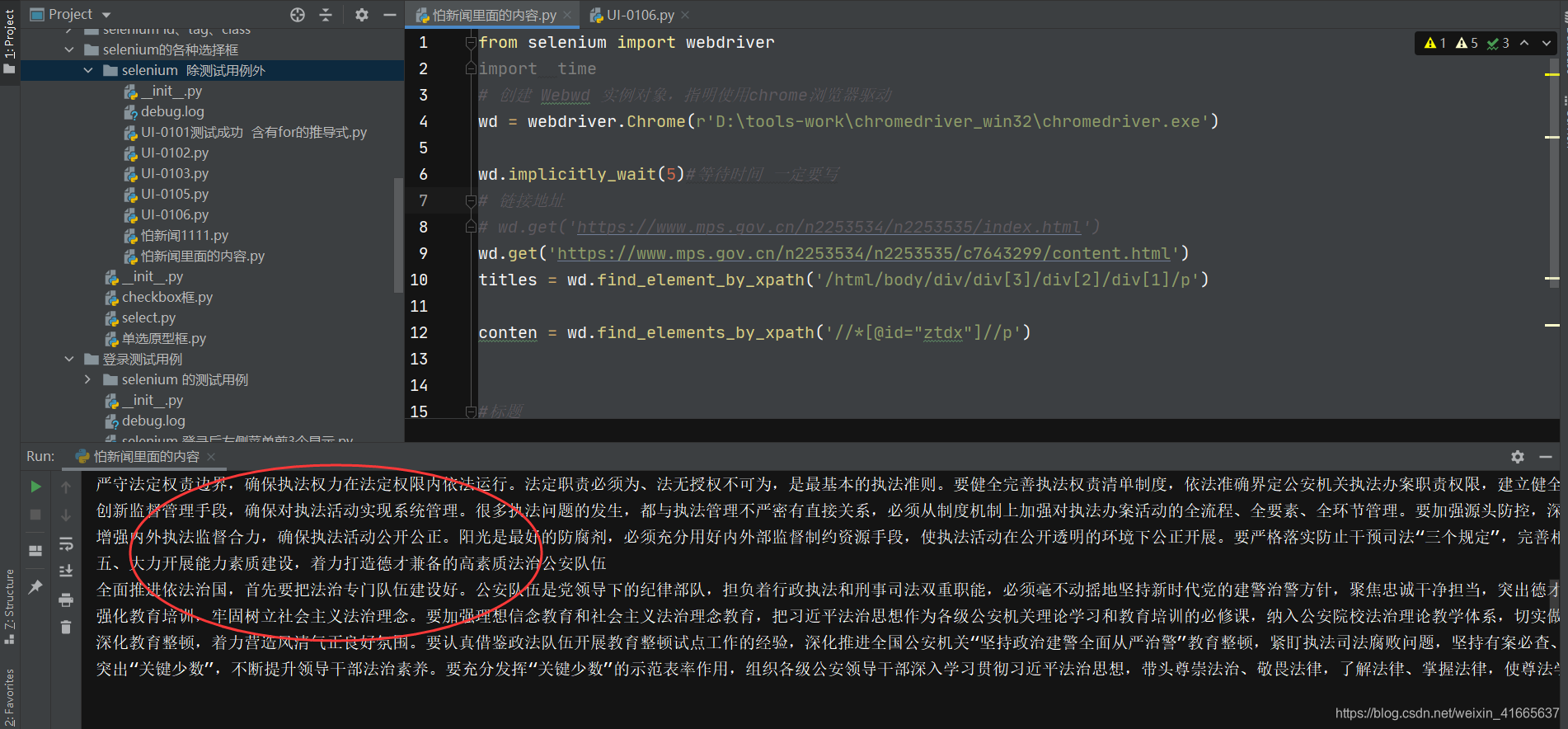Click the down arrow in Run toolbar

point(66,515)
